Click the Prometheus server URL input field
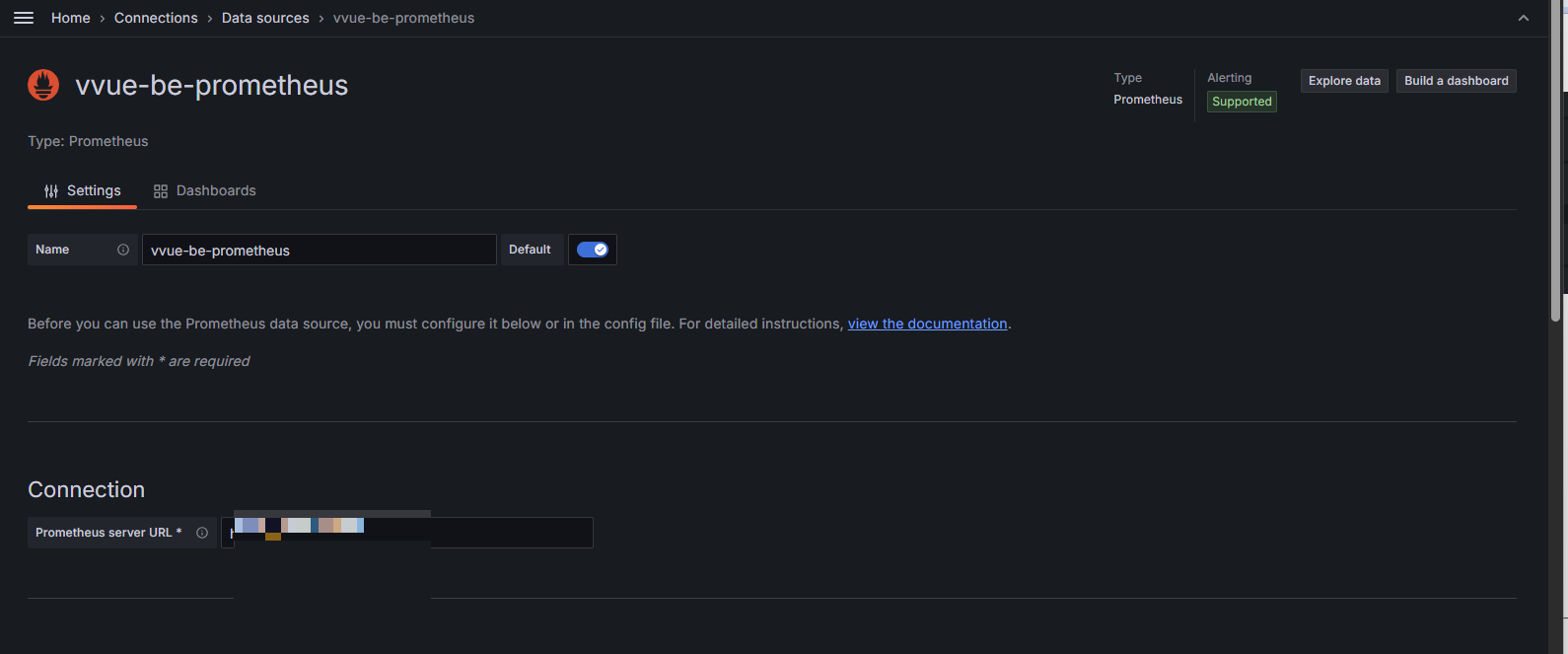The height and width of the screenshot is (654, 1568). click(407, 533)
